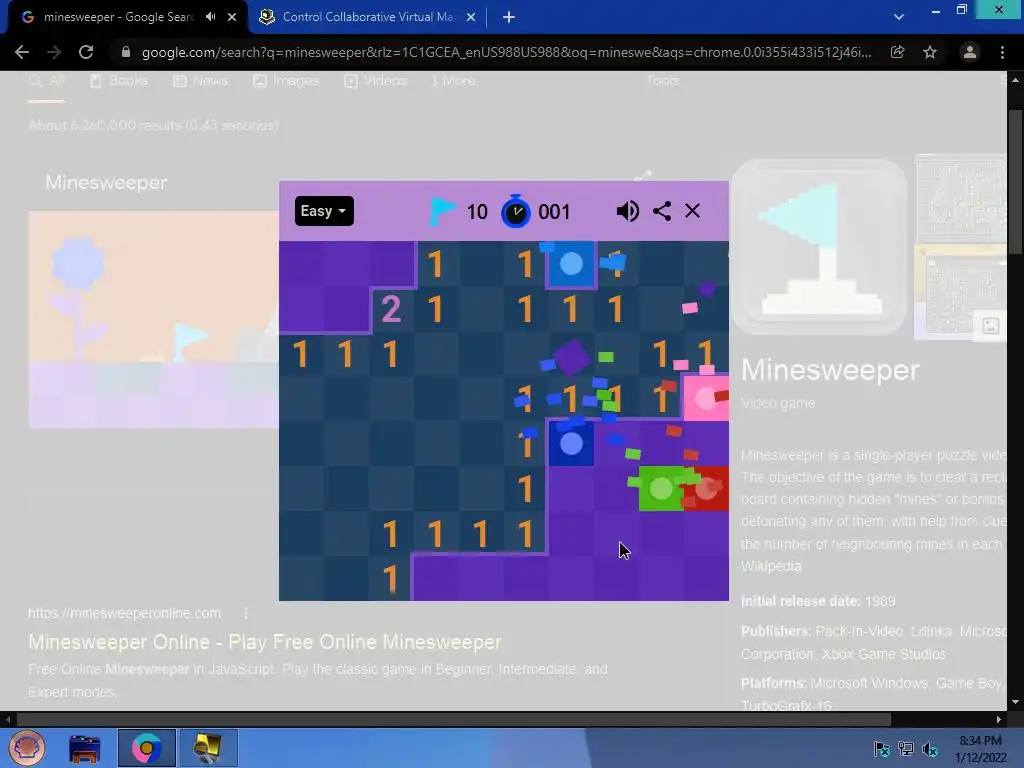Click the more images icon
This screenshot has height=768, width=1024.
990,326
